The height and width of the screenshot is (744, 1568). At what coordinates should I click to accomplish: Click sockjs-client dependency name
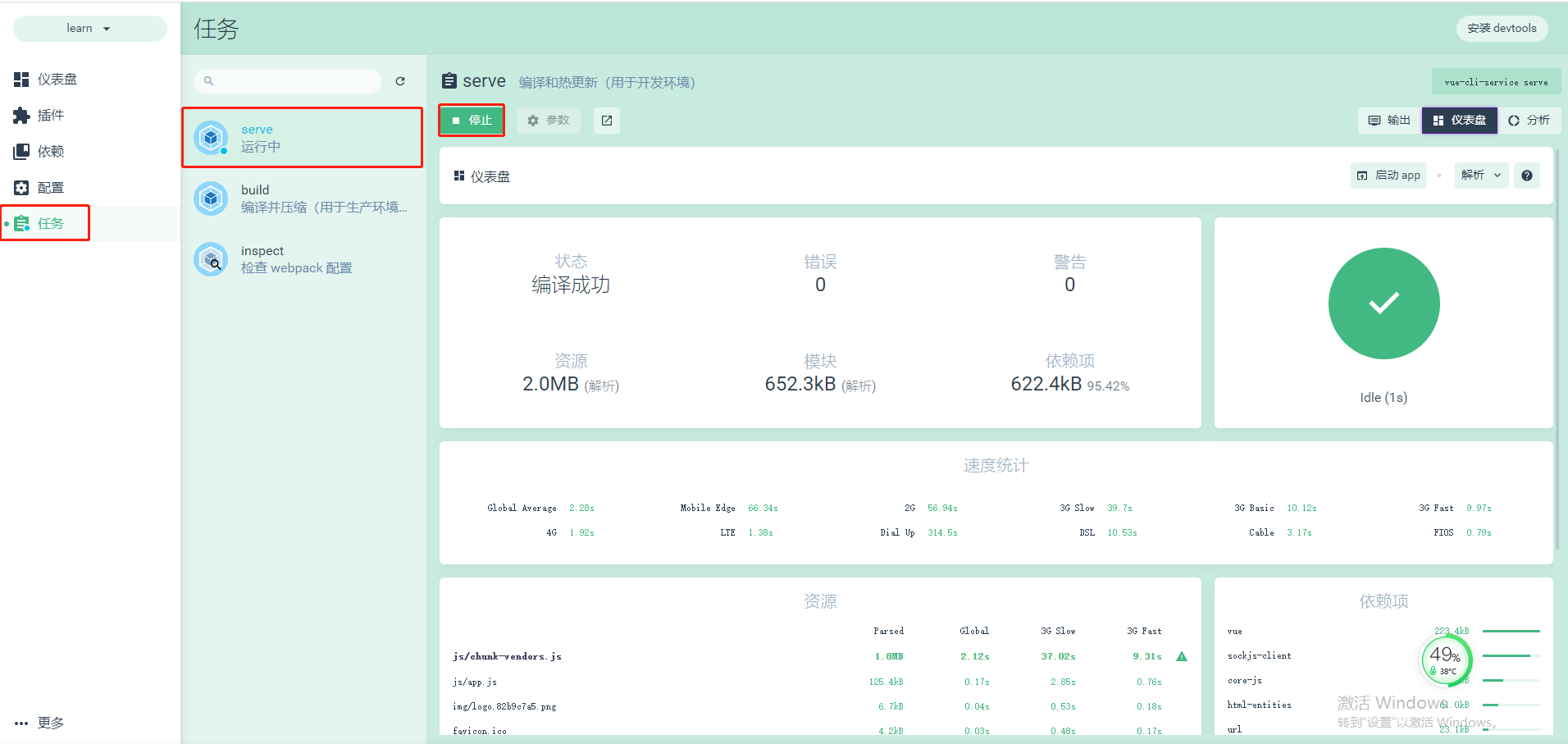pyautogui.click(x=1260, y=656)
